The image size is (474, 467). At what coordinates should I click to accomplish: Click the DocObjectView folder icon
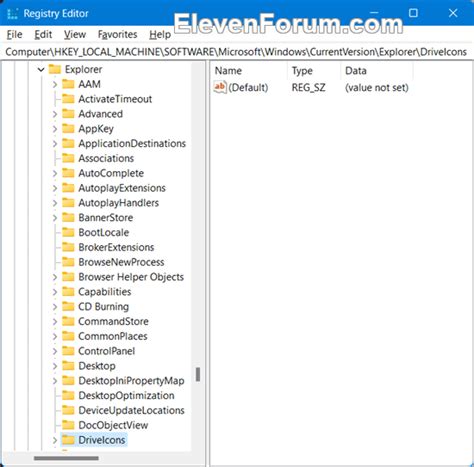(68, 425)
